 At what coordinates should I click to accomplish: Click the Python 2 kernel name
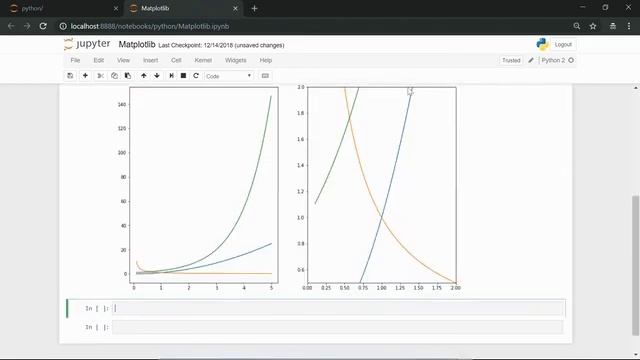click(x=553, y=60)
